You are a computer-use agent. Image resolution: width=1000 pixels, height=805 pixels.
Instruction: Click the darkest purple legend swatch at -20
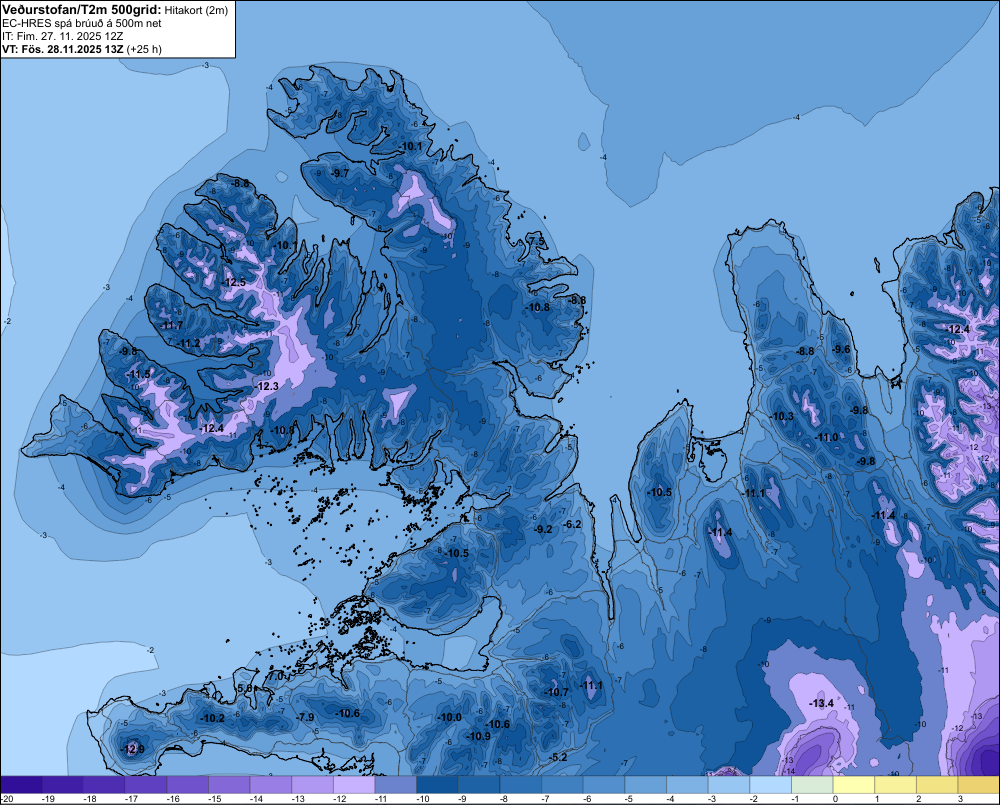tap(21, 785)
